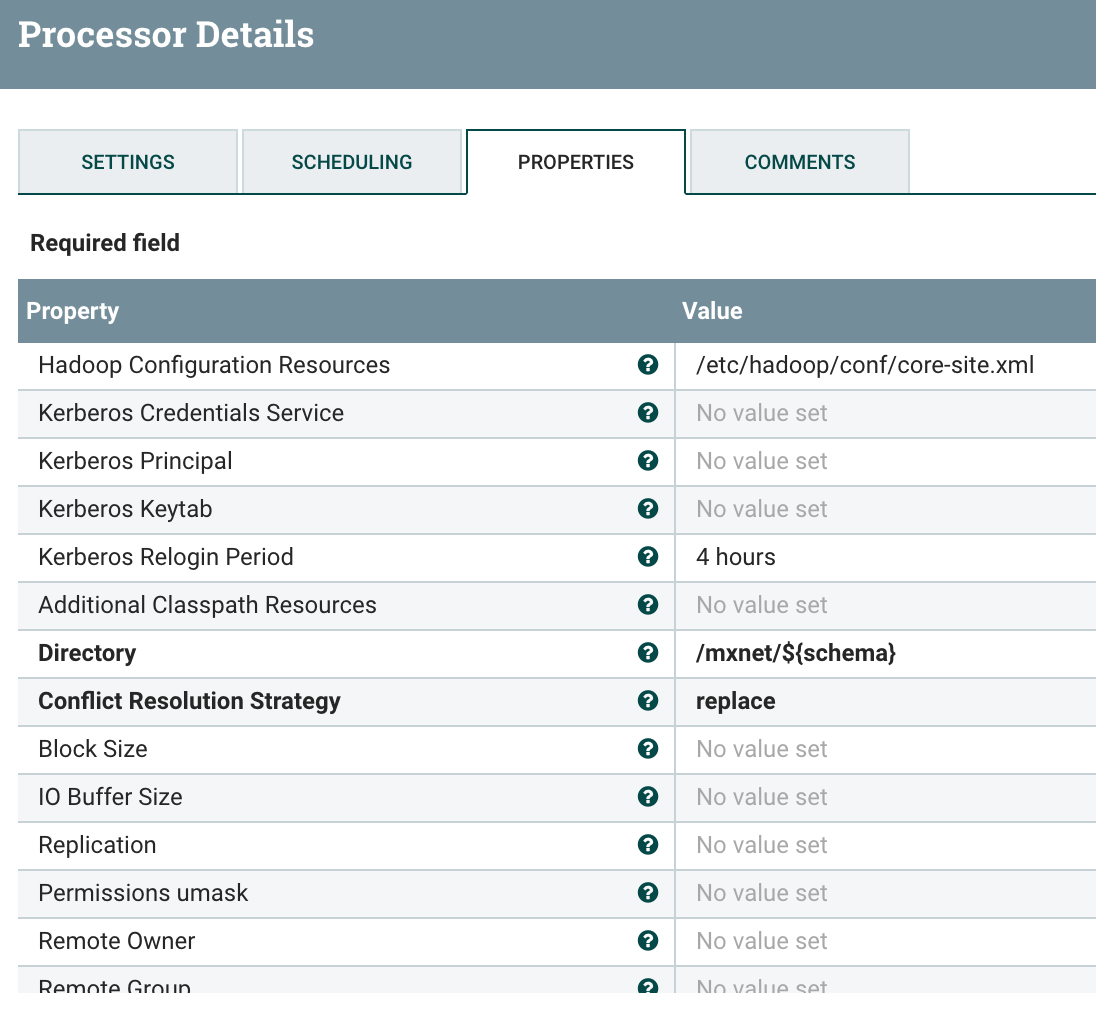Click the Kerberos Keytab help icon

pyautogui.click(x=648, y=509)
